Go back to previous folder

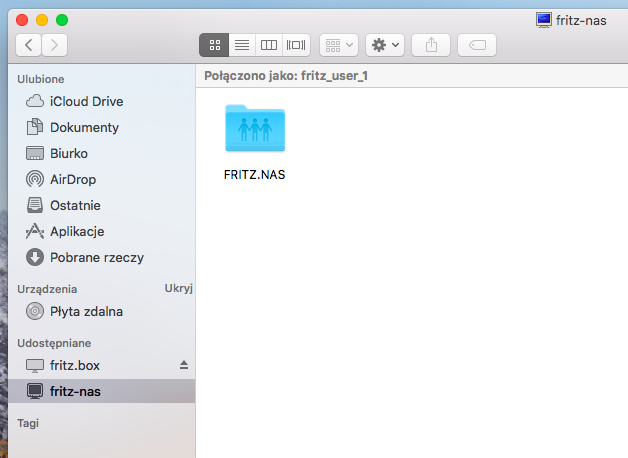[x=29, y=45]
